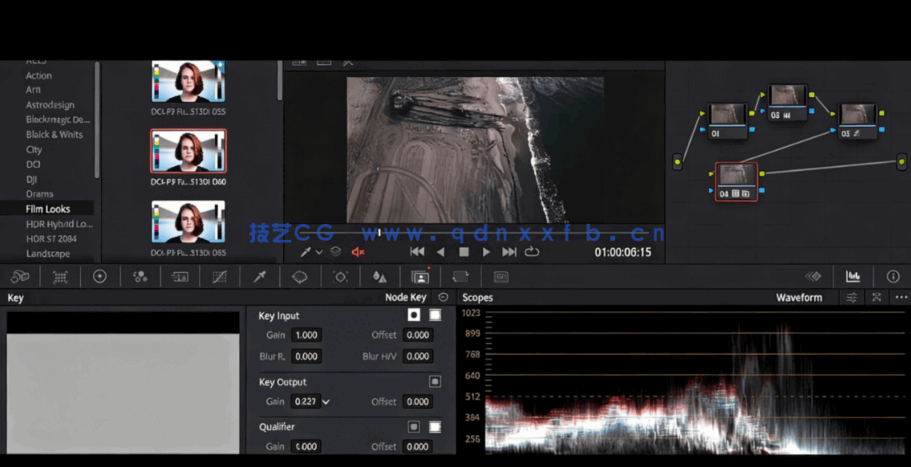Unmute audio with the red speaker icon
The height and width of the screenshot is (467, 911).
(358, 252)
